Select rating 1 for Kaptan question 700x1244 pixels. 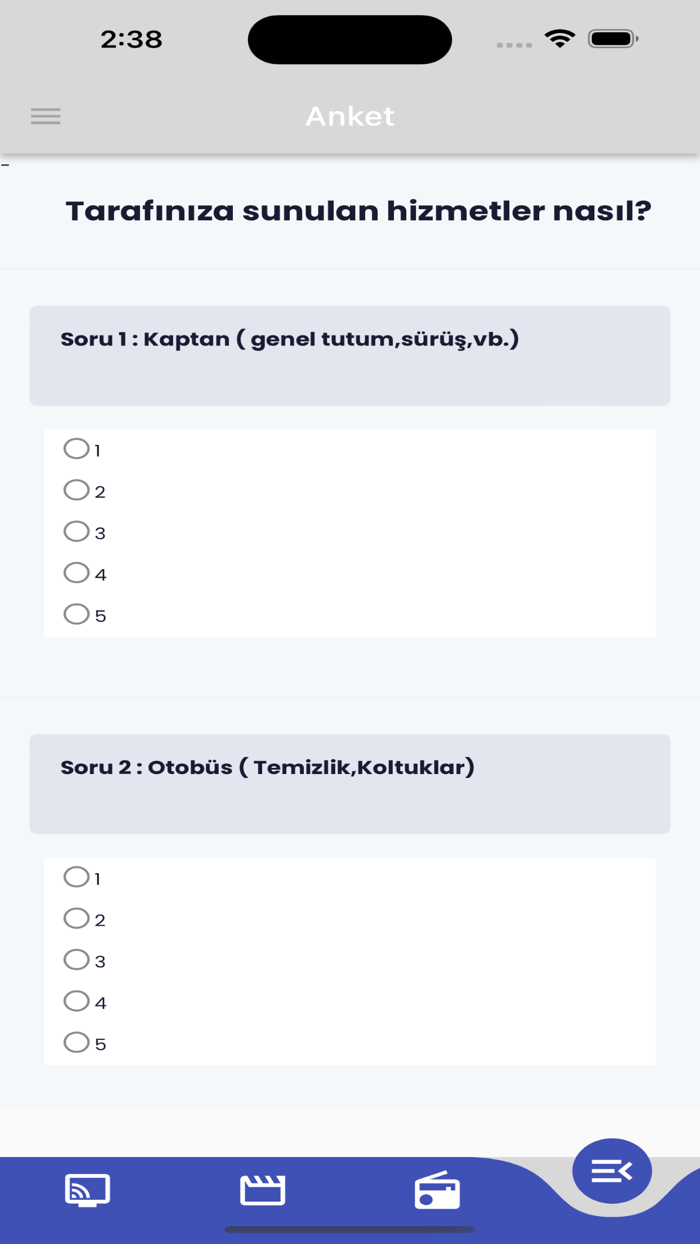(x=76, y=449)
